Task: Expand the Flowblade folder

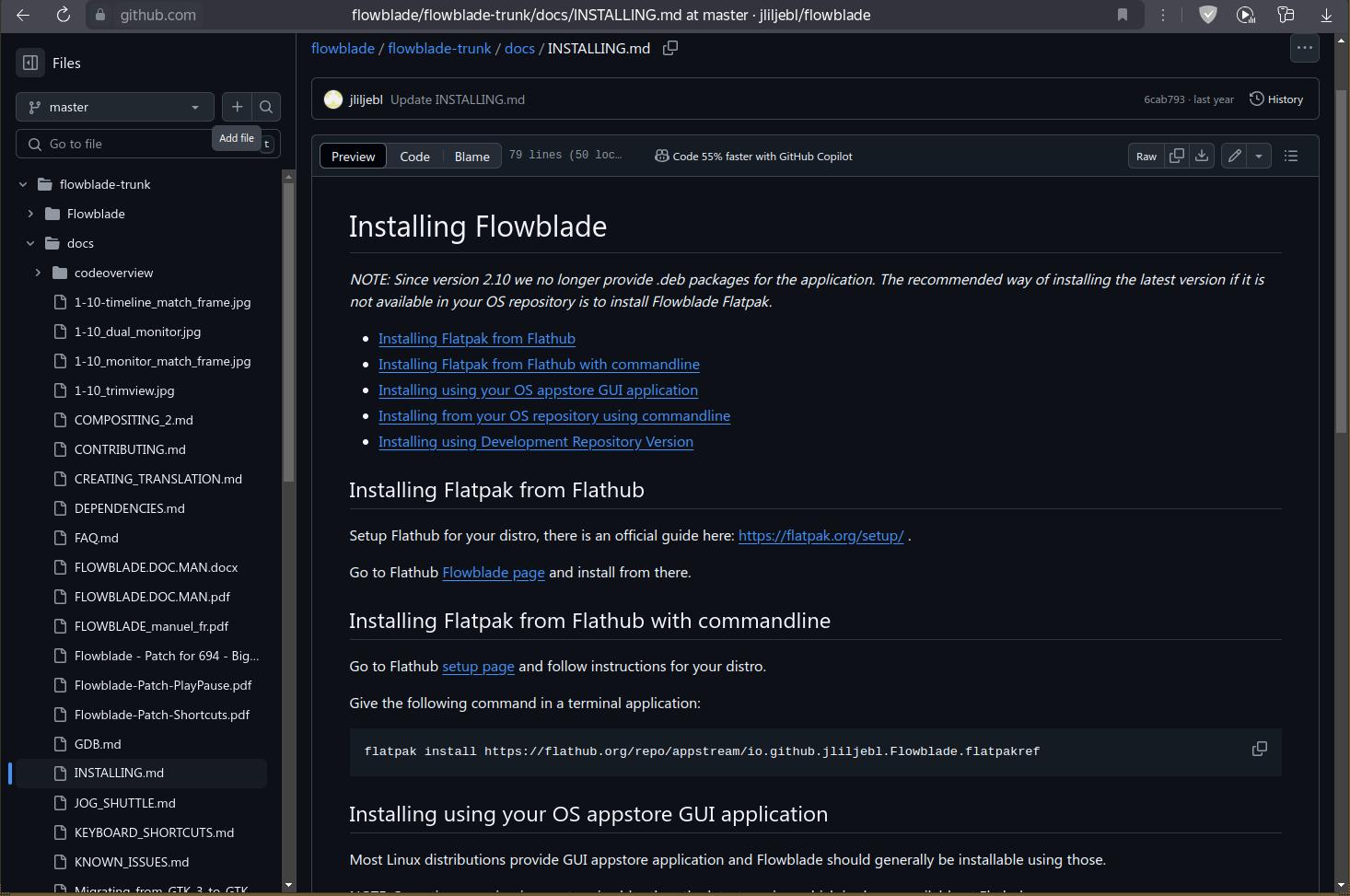Action: [30, 214]
